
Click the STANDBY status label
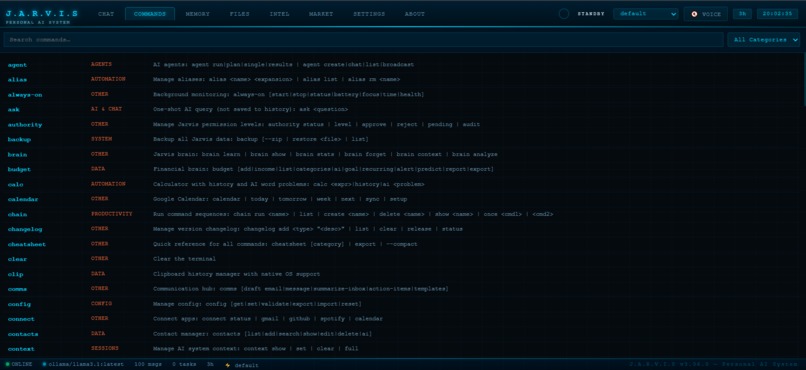point(591,14)
